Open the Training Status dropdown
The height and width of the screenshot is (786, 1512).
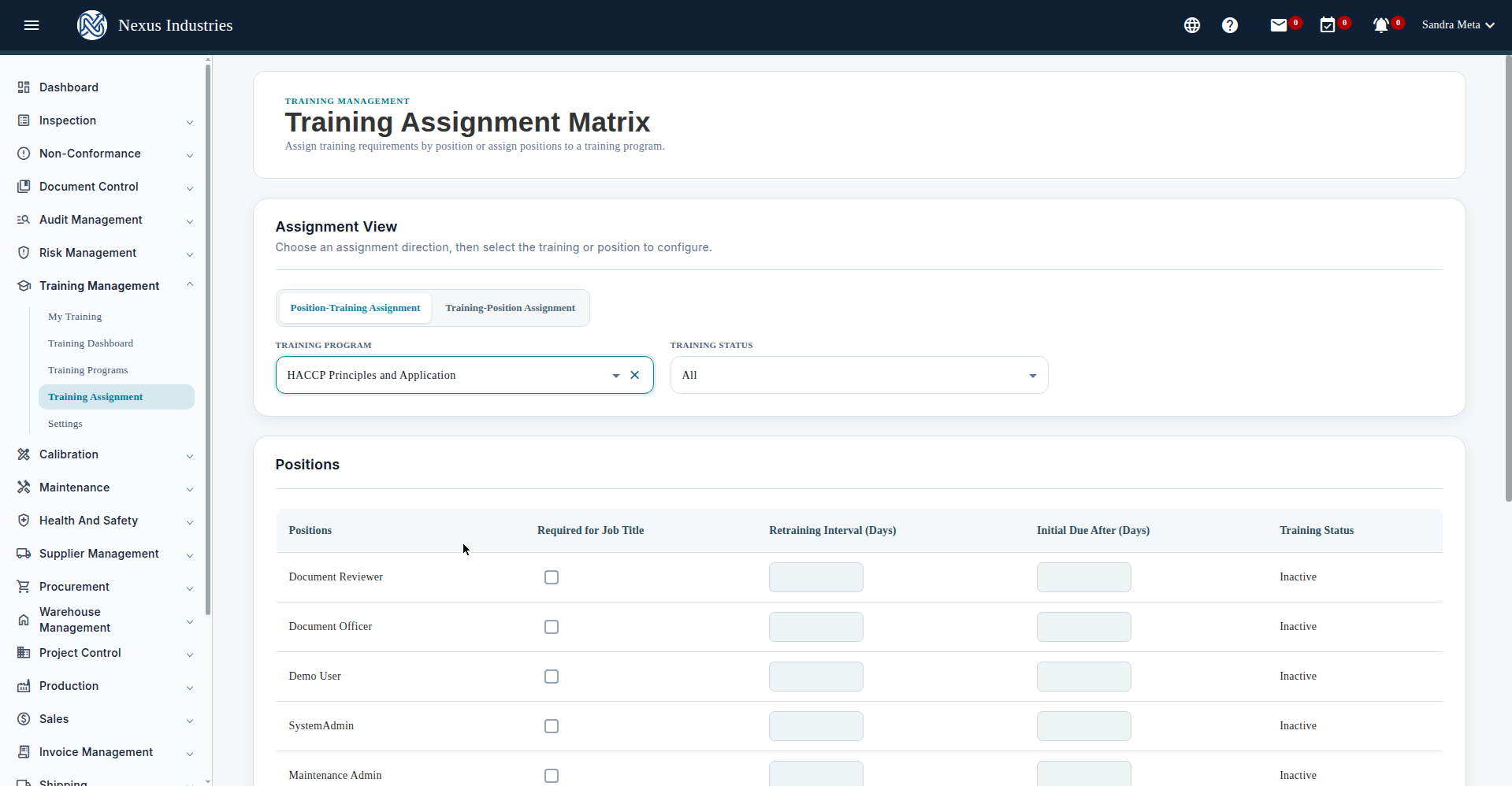pyautogui.click(x=859, y=375)
